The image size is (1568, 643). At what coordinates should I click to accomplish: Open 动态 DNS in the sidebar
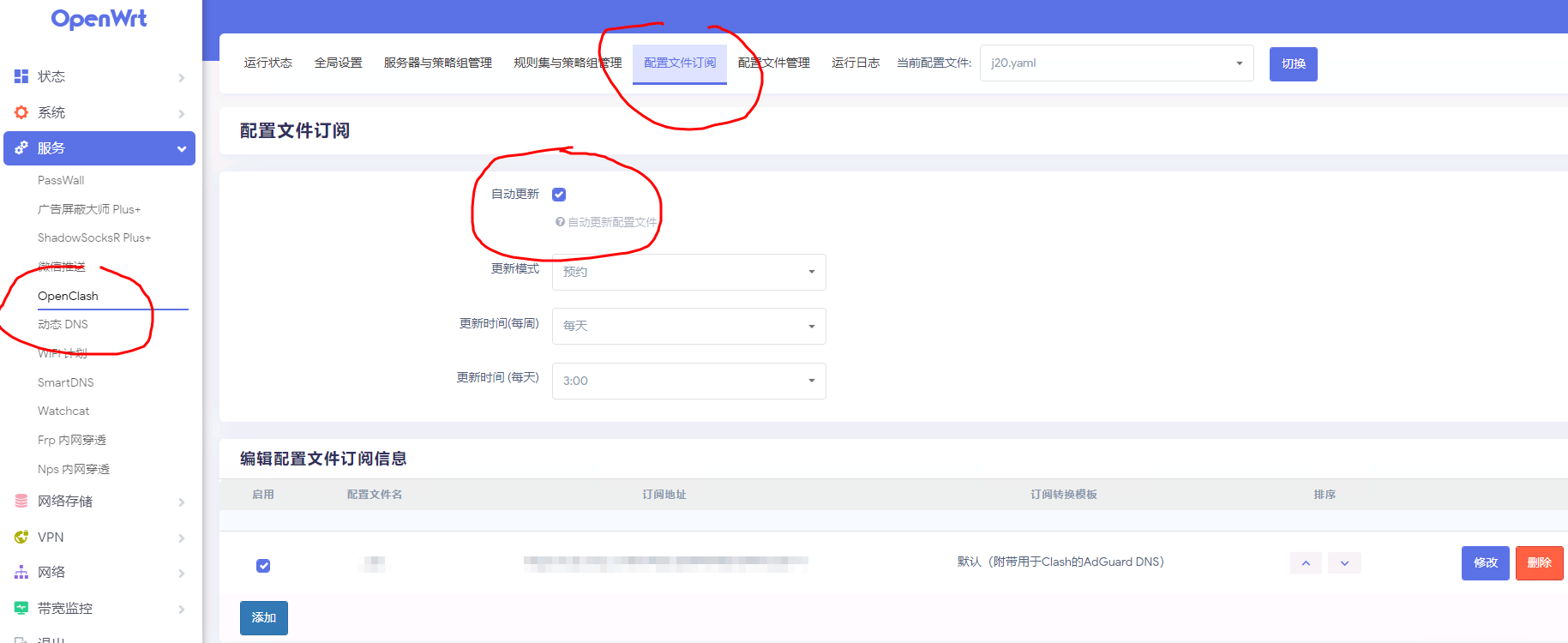click(x=63, y=324)
